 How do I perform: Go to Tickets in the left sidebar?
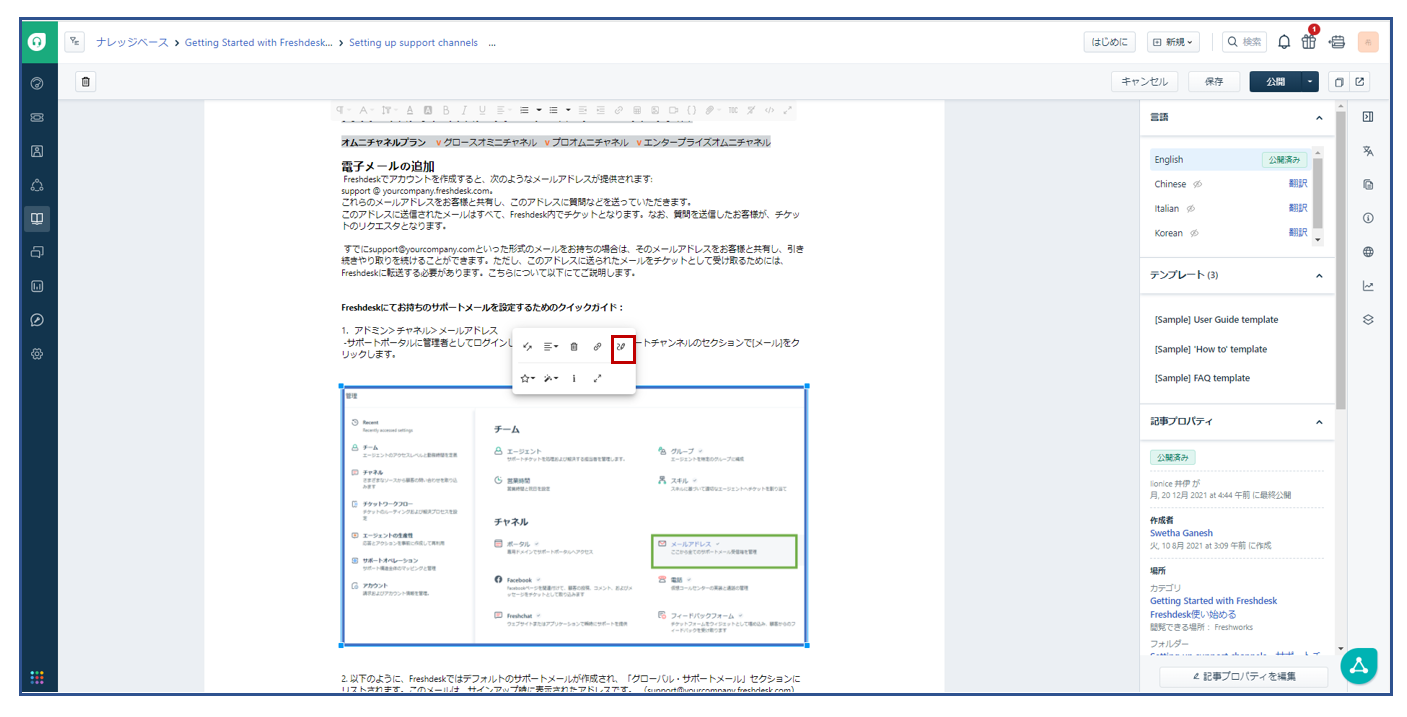[x=37, y=117]
